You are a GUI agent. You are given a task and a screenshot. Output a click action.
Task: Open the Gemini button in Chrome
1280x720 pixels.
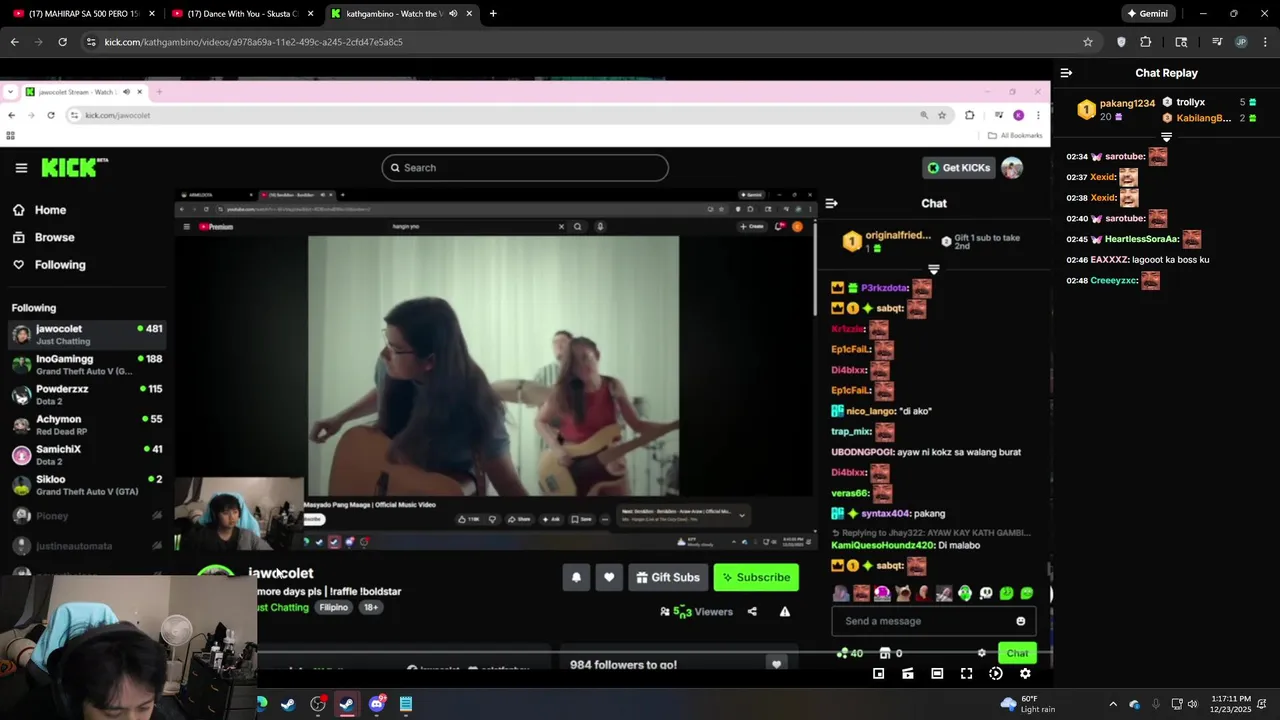tap(1147, 14)
